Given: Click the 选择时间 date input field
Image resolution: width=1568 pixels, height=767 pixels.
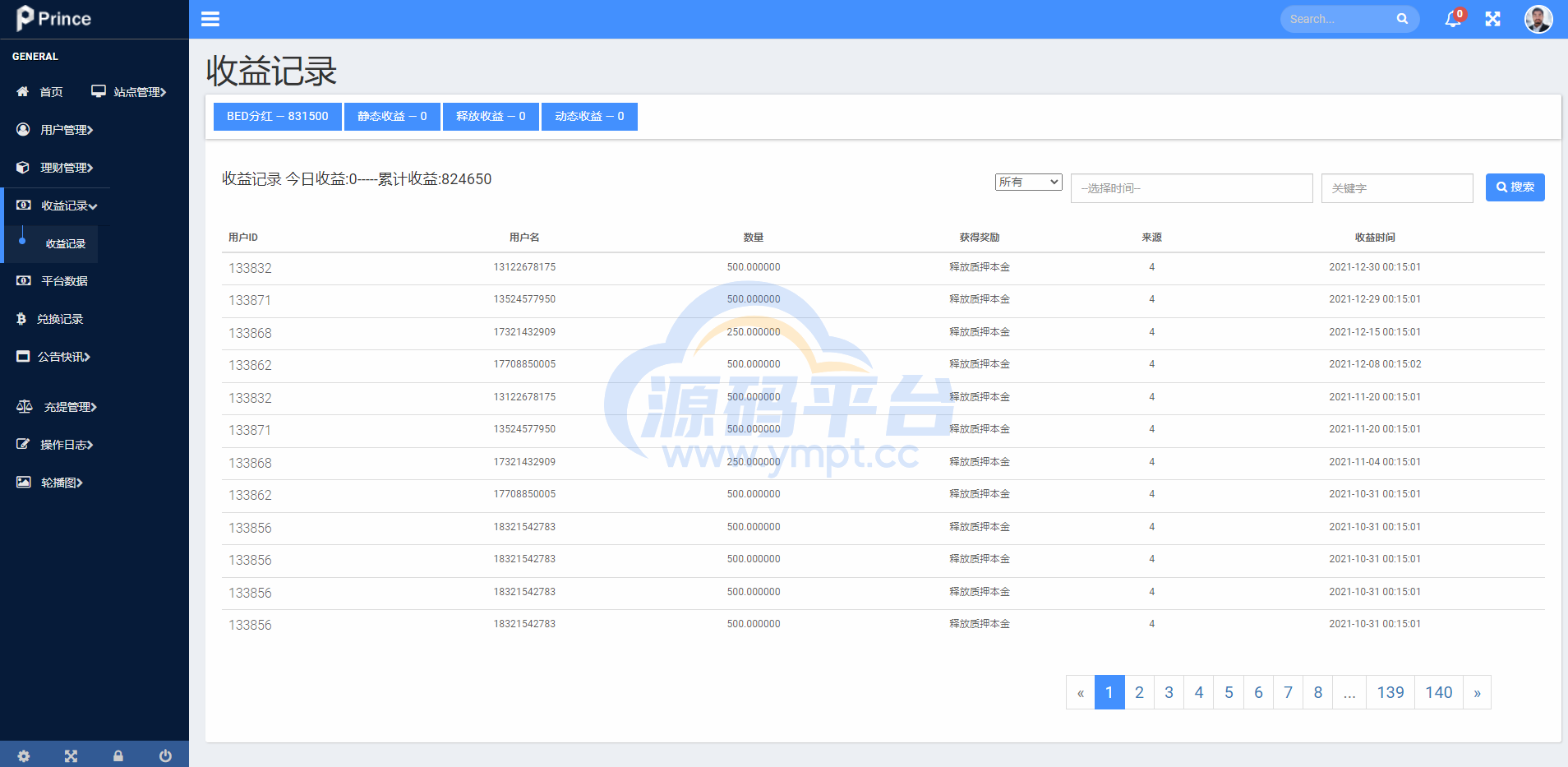Looking at the screenshot, I should (1191, 188).
